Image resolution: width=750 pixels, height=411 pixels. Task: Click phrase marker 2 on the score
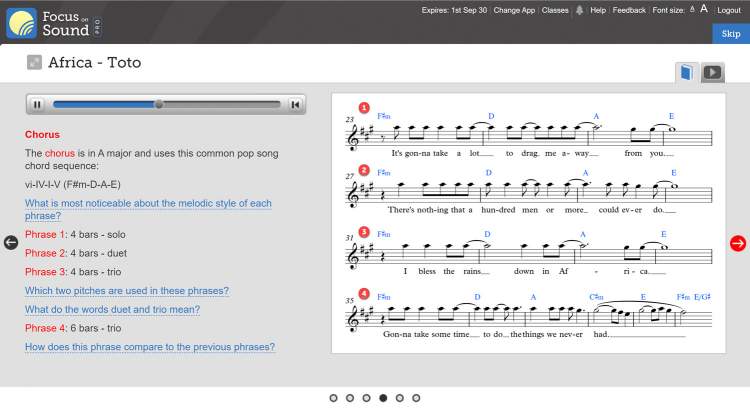point(364,170)
